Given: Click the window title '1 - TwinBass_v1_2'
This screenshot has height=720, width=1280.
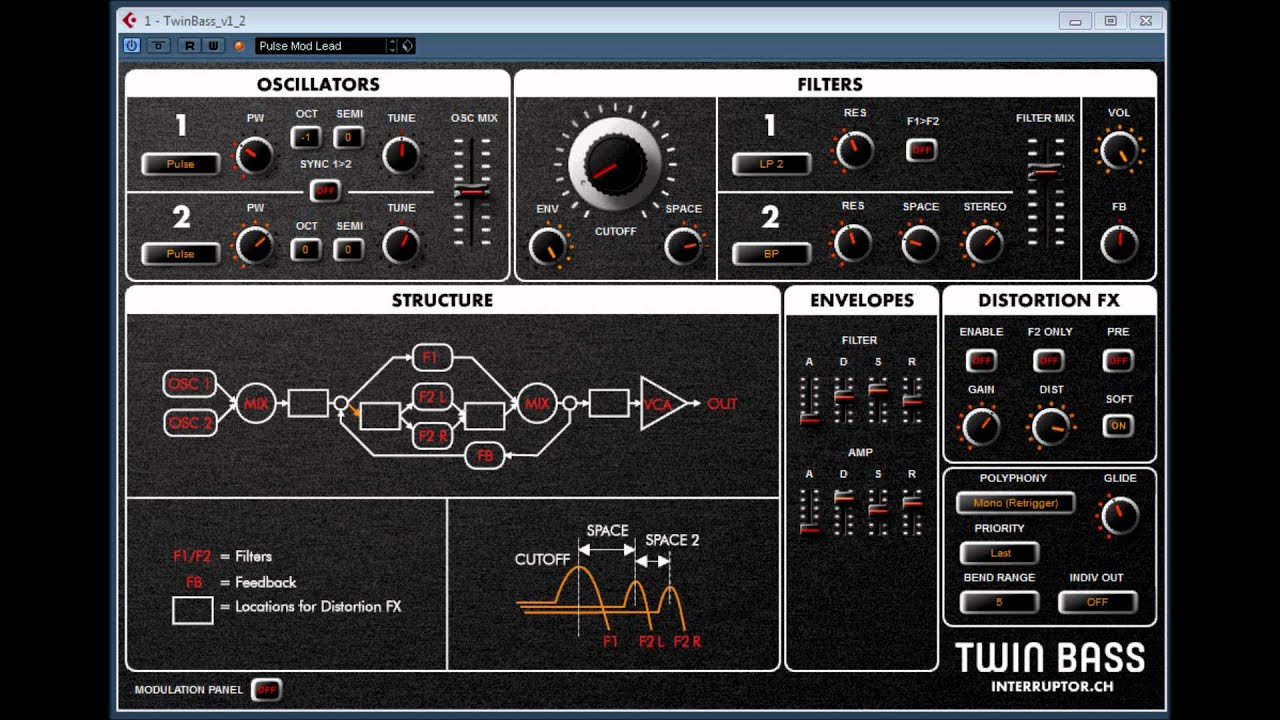Looking at the screenshot, I should [195, 21].
